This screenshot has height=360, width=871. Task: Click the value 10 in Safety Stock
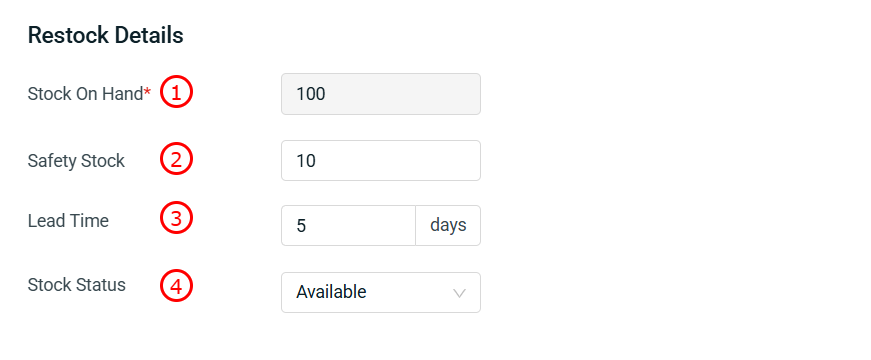click(306, 161)
